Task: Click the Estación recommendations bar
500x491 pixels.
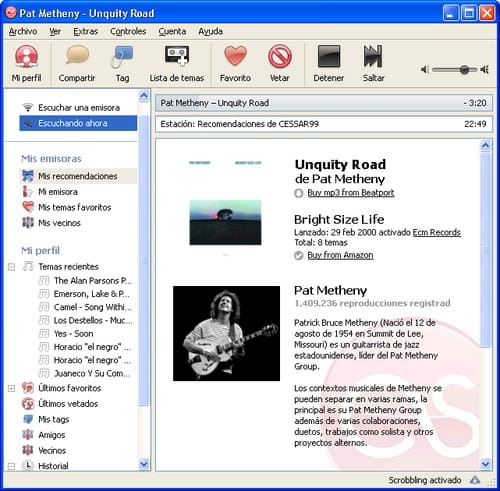Action: (x=324, y=124)
